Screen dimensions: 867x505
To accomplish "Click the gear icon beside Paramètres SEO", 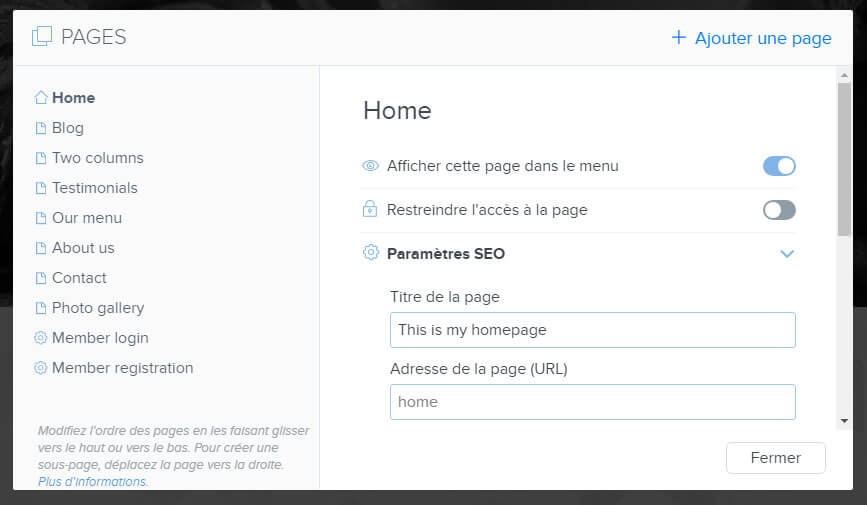I will click(x=370, y=253).
